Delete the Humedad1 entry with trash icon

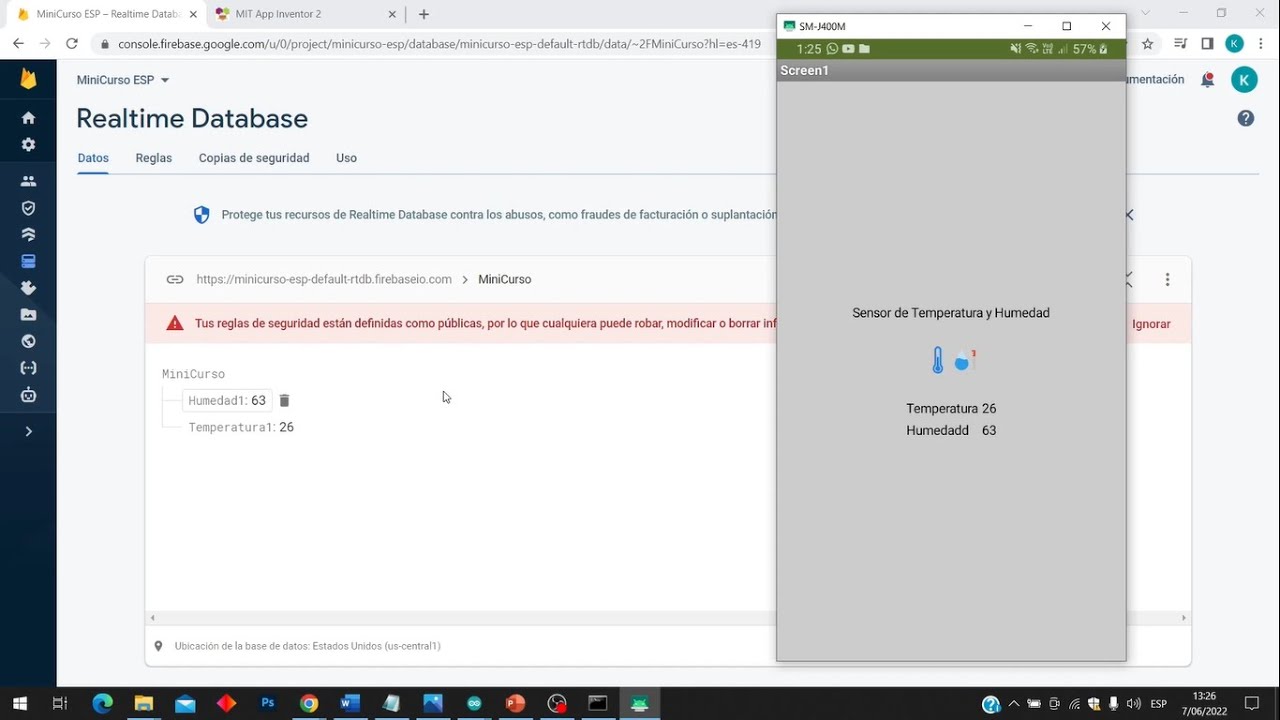(284, 400)
